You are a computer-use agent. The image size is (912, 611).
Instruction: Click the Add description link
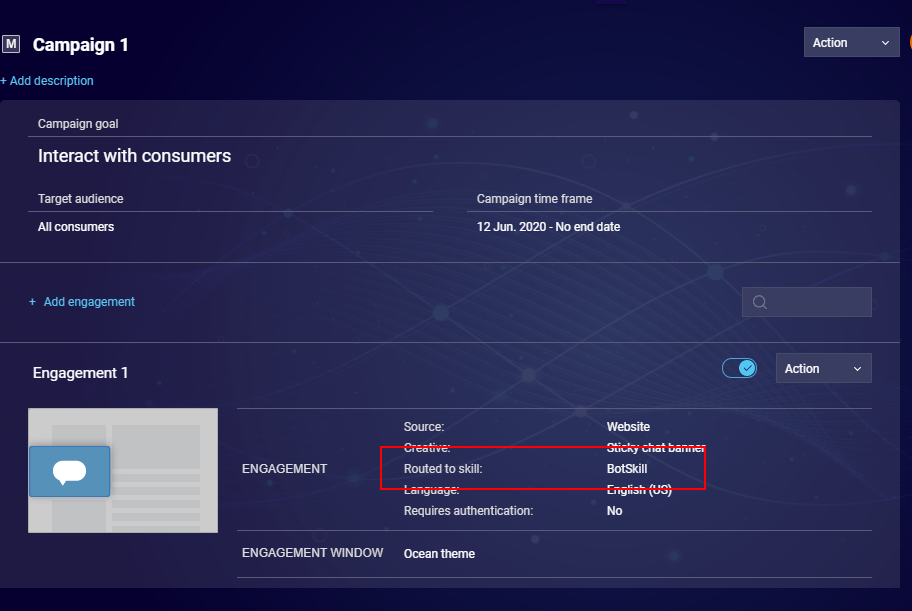pyautogui.click(x=47, y=81)
